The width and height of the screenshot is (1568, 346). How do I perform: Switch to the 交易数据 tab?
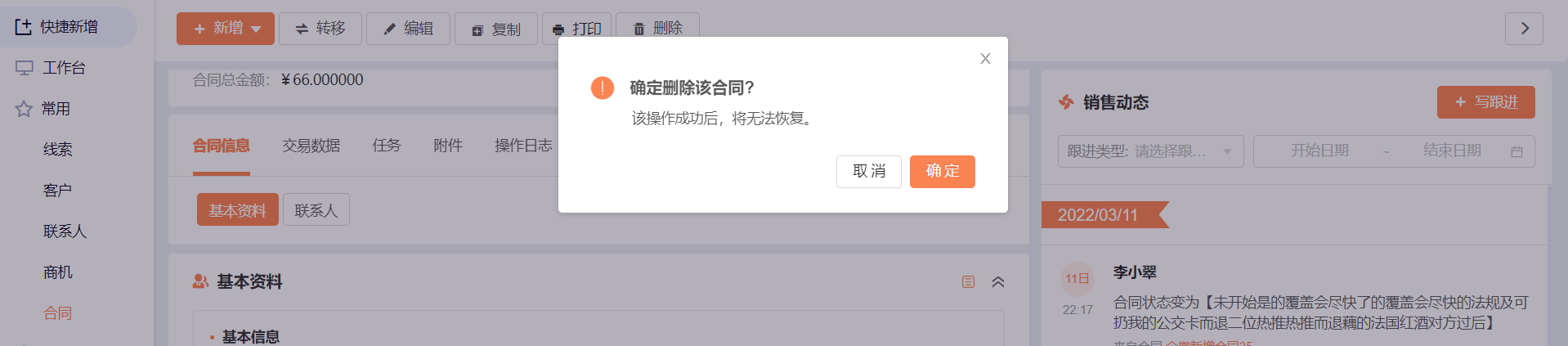tap(311, 146)
